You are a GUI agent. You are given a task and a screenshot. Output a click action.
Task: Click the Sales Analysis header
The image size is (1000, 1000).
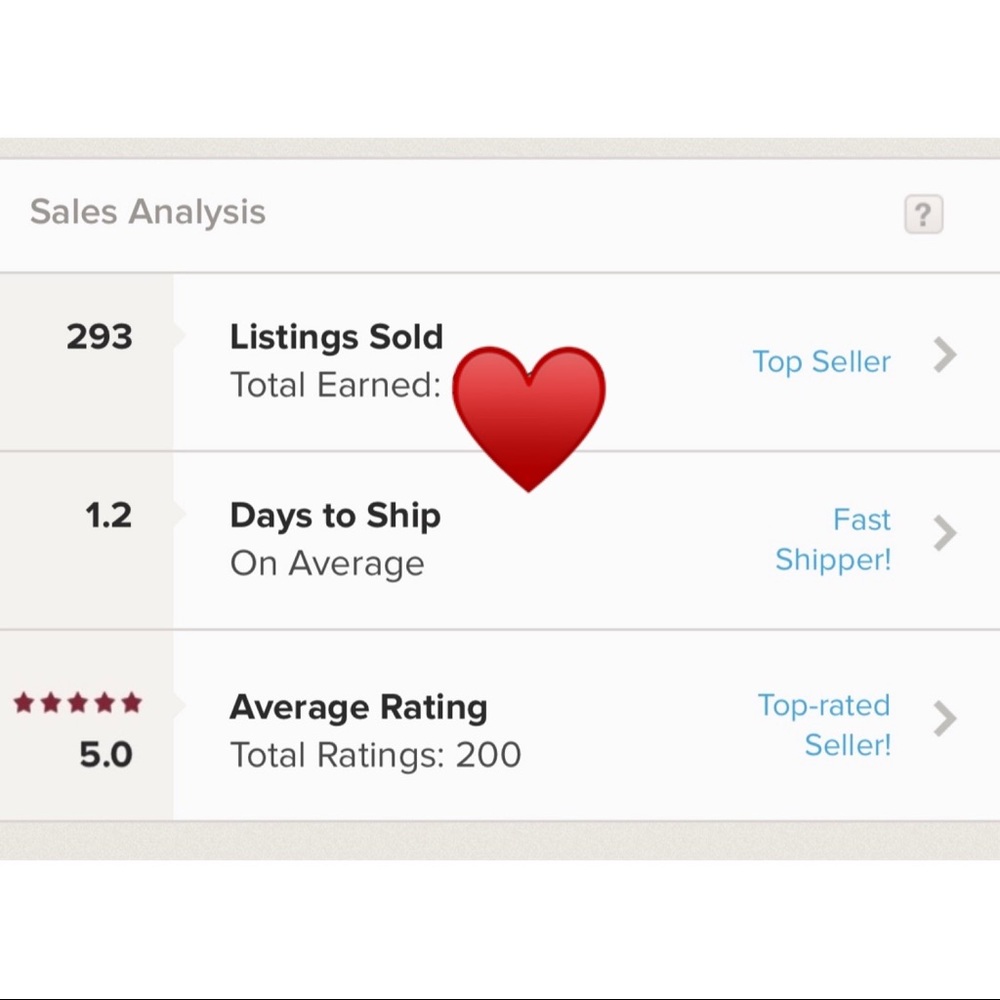coord(148,212)
